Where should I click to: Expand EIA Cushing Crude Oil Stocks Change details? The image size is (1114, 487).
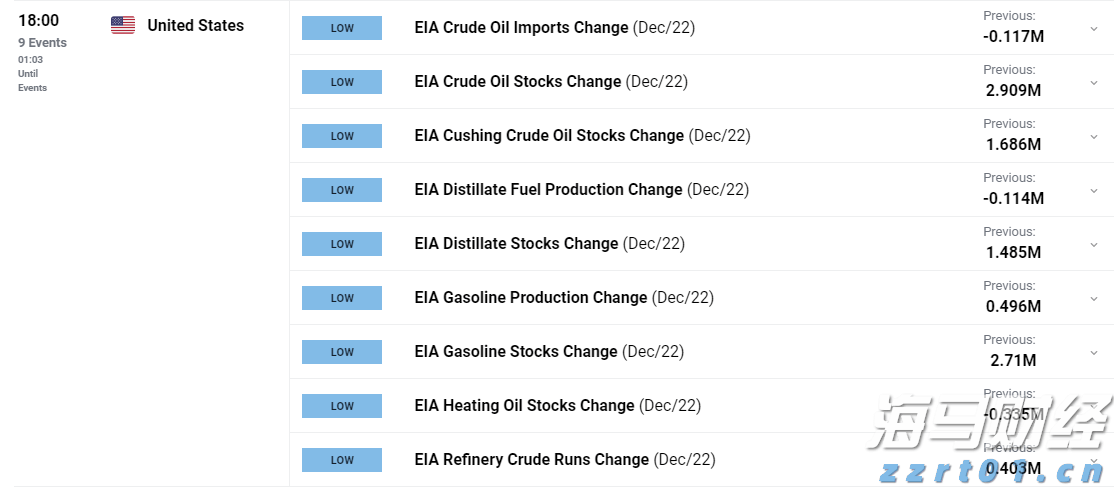tap(1093, 137)
